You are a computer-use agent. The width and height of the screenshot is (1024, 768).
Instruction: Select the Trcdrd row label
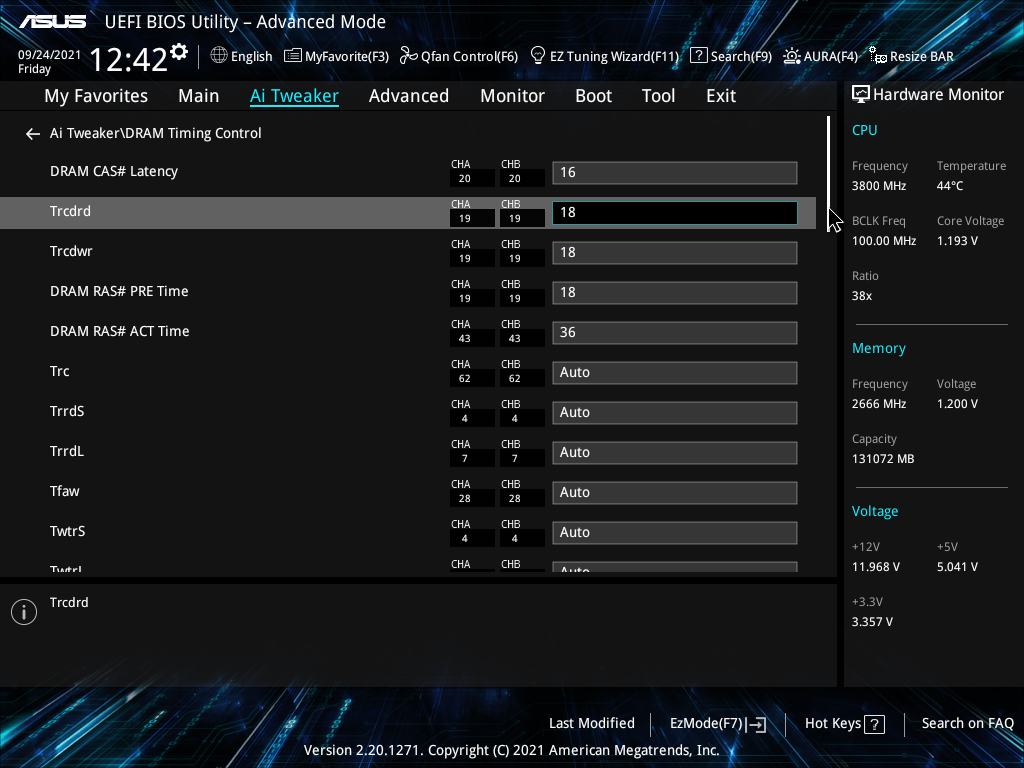(x=71, y=212)
